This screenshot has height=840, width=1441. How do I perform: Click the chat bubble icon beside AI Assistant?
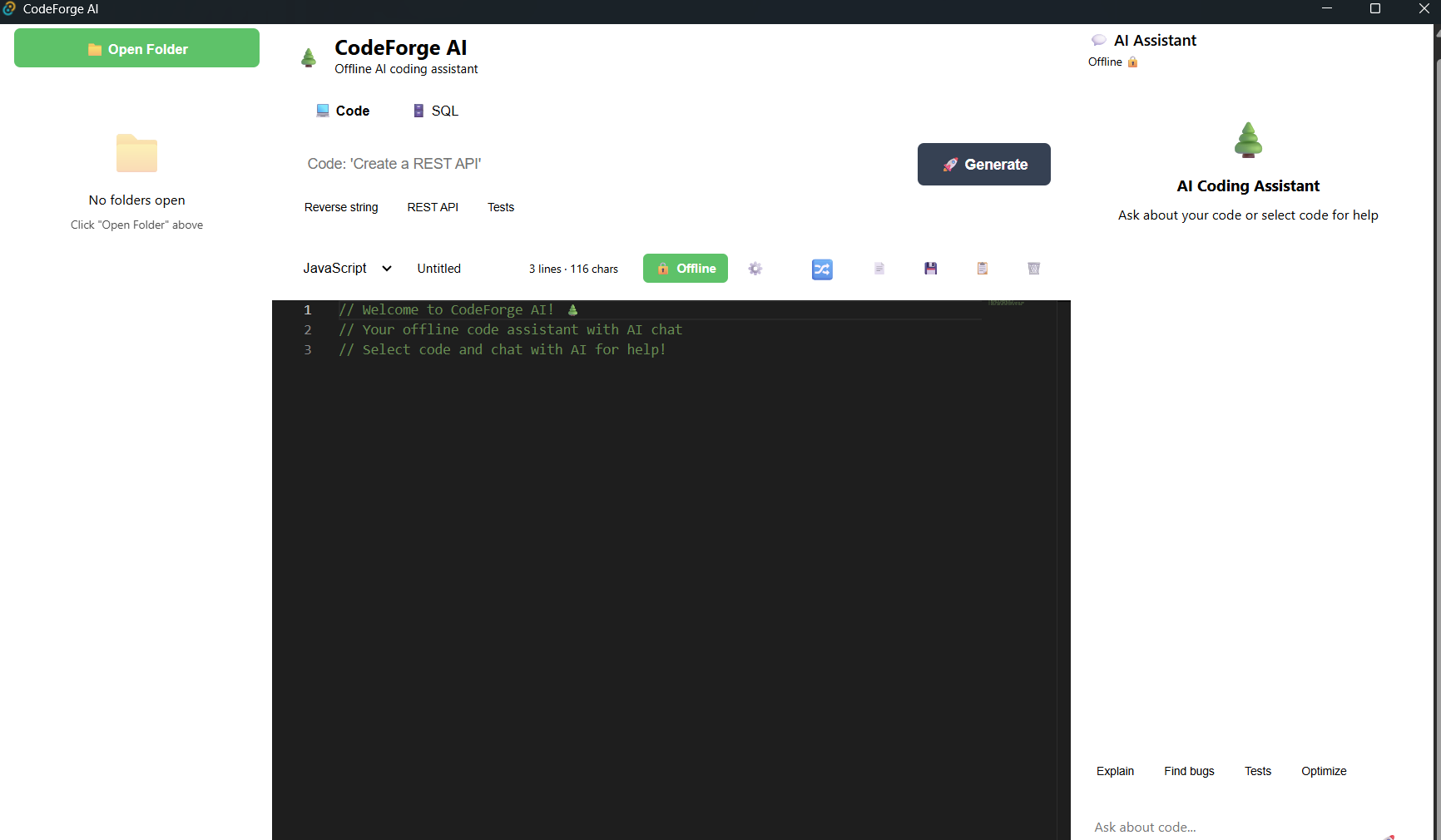pyautogui.click(x=1099, y=39)
